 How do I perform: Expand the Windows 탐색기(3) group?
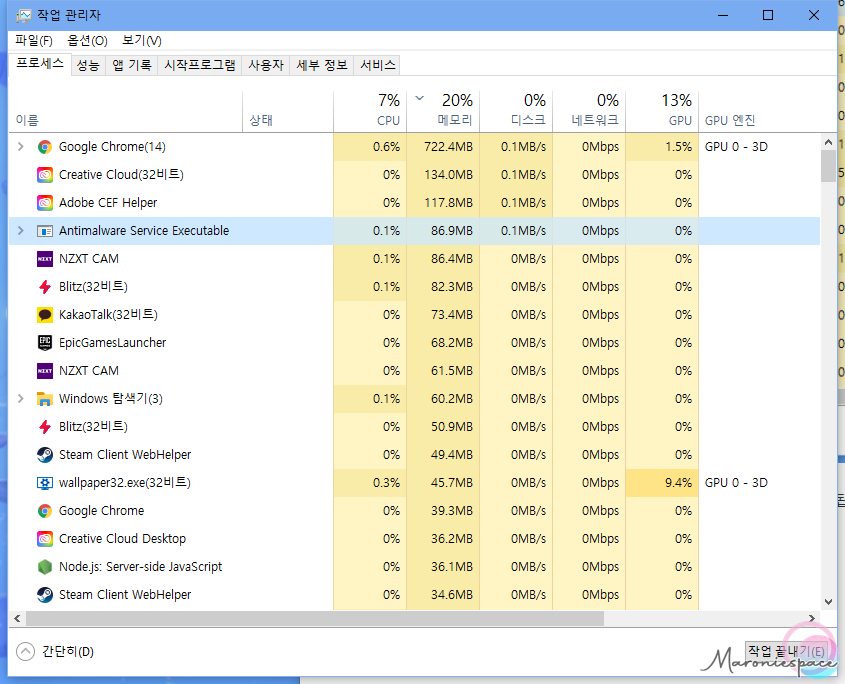point(20,399)
